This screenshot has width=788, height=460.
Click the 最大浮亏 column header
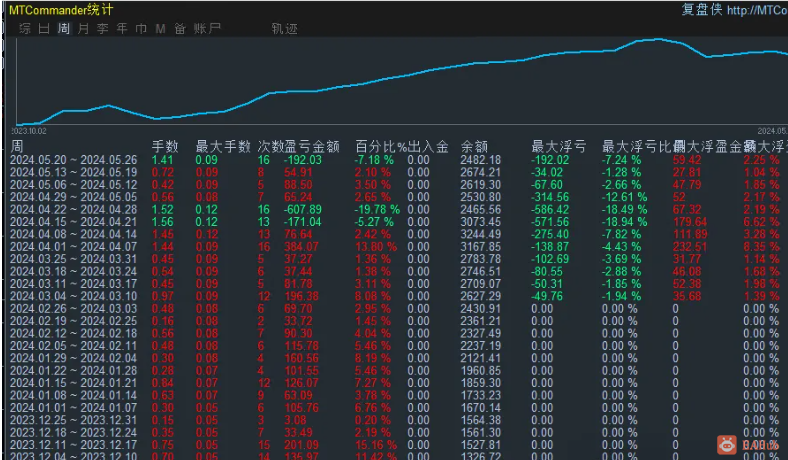[x=559, y=147]
